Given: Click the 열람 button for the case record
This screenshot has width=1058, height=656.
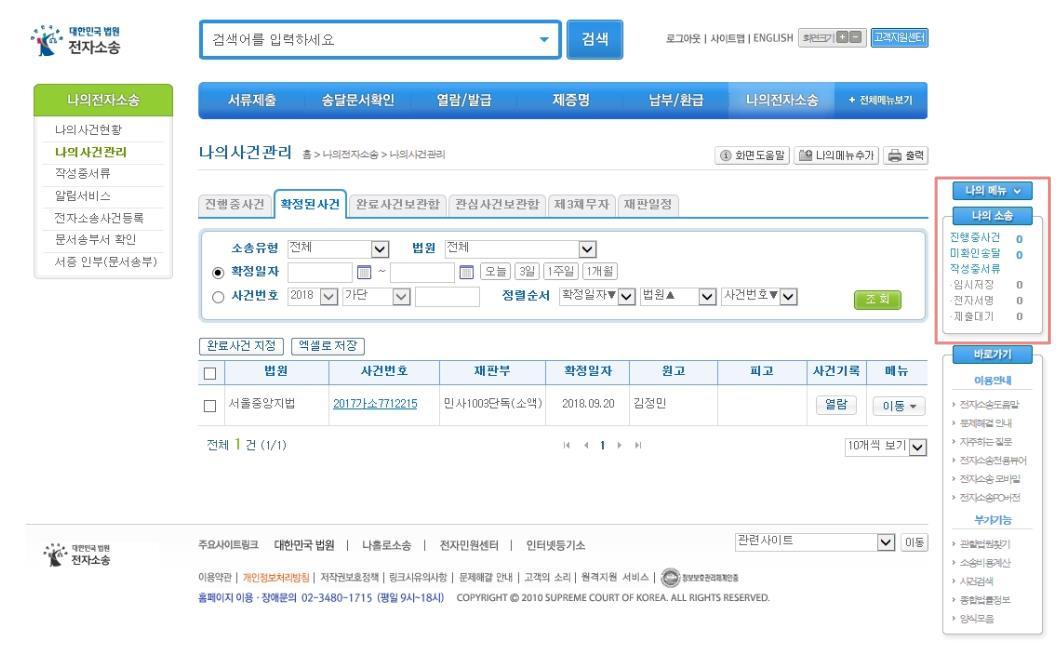Looking at the screenshot, I should coord(836,405).
